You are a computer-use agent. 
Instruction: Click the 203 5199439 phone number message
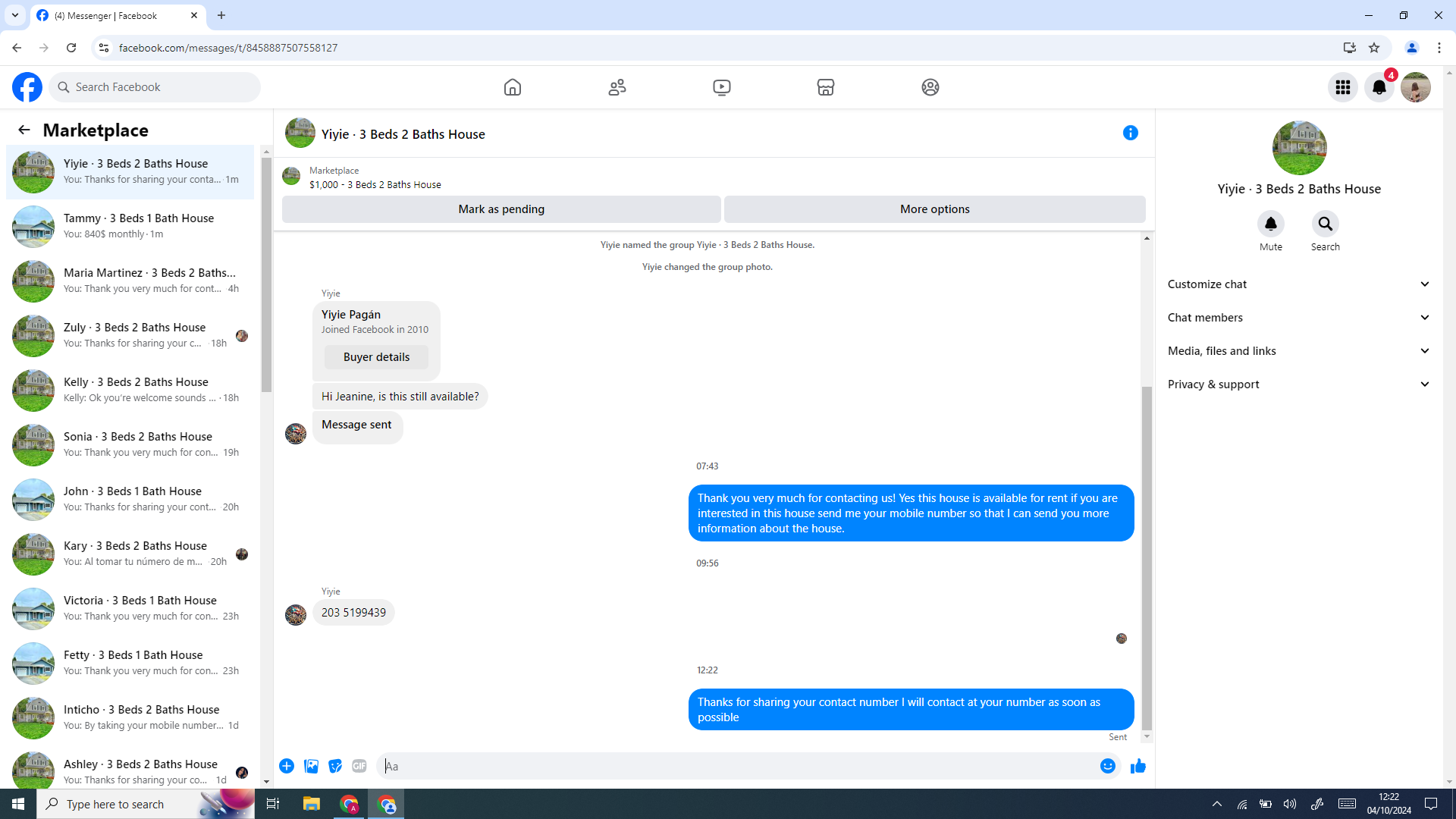[x=353, y=613]
